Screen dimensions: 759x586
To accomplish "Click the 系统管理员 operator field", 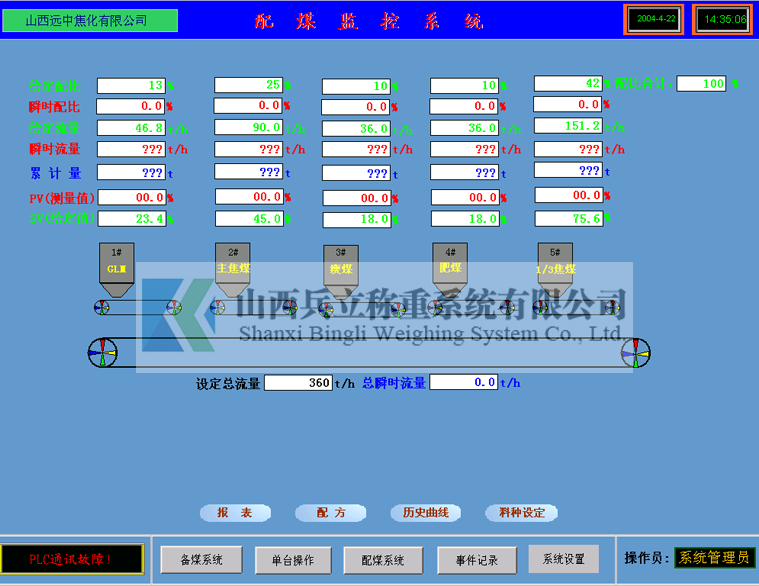I will (714, 558).
